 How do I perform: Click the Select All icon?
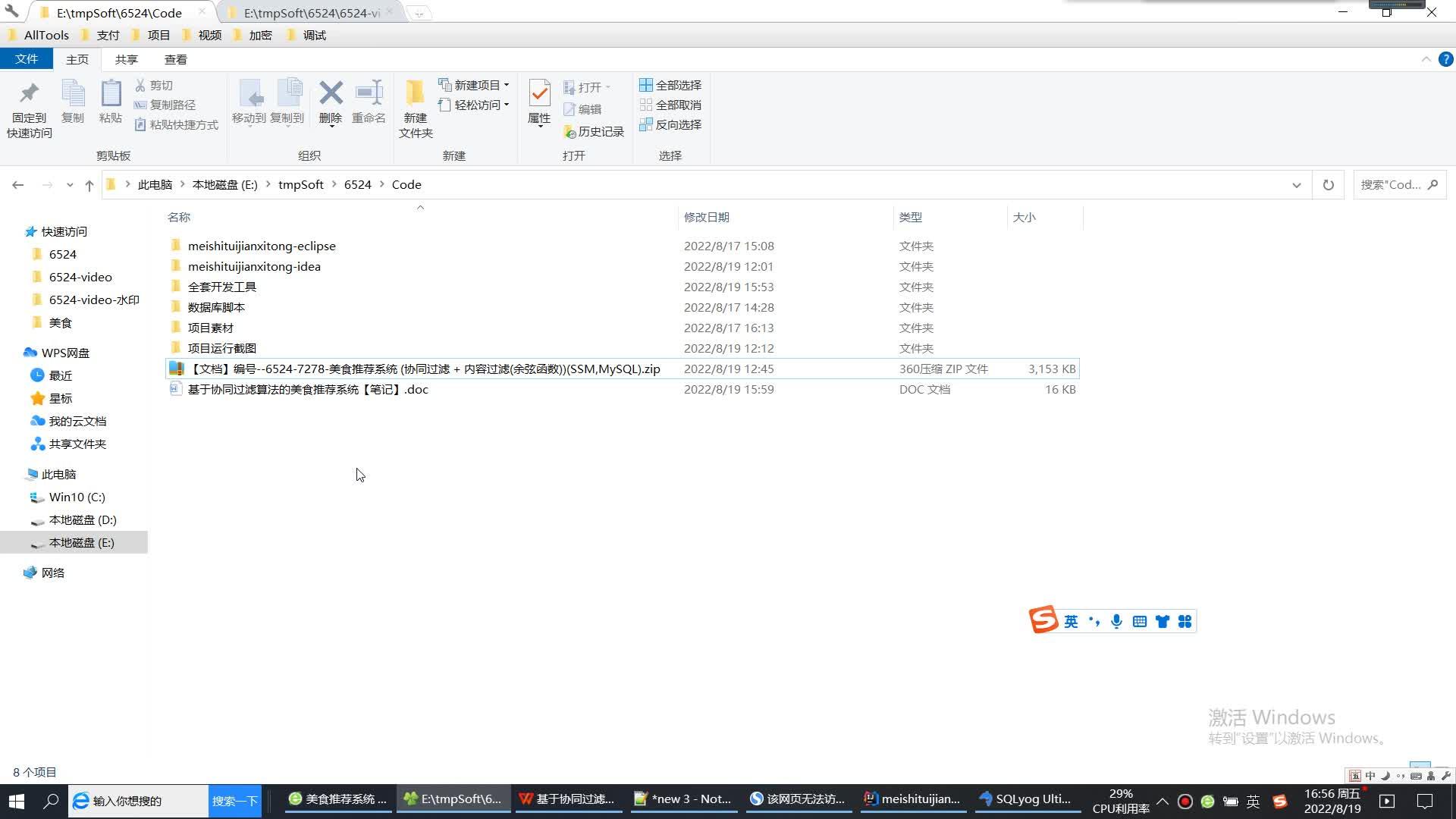(x=646, y=85)
